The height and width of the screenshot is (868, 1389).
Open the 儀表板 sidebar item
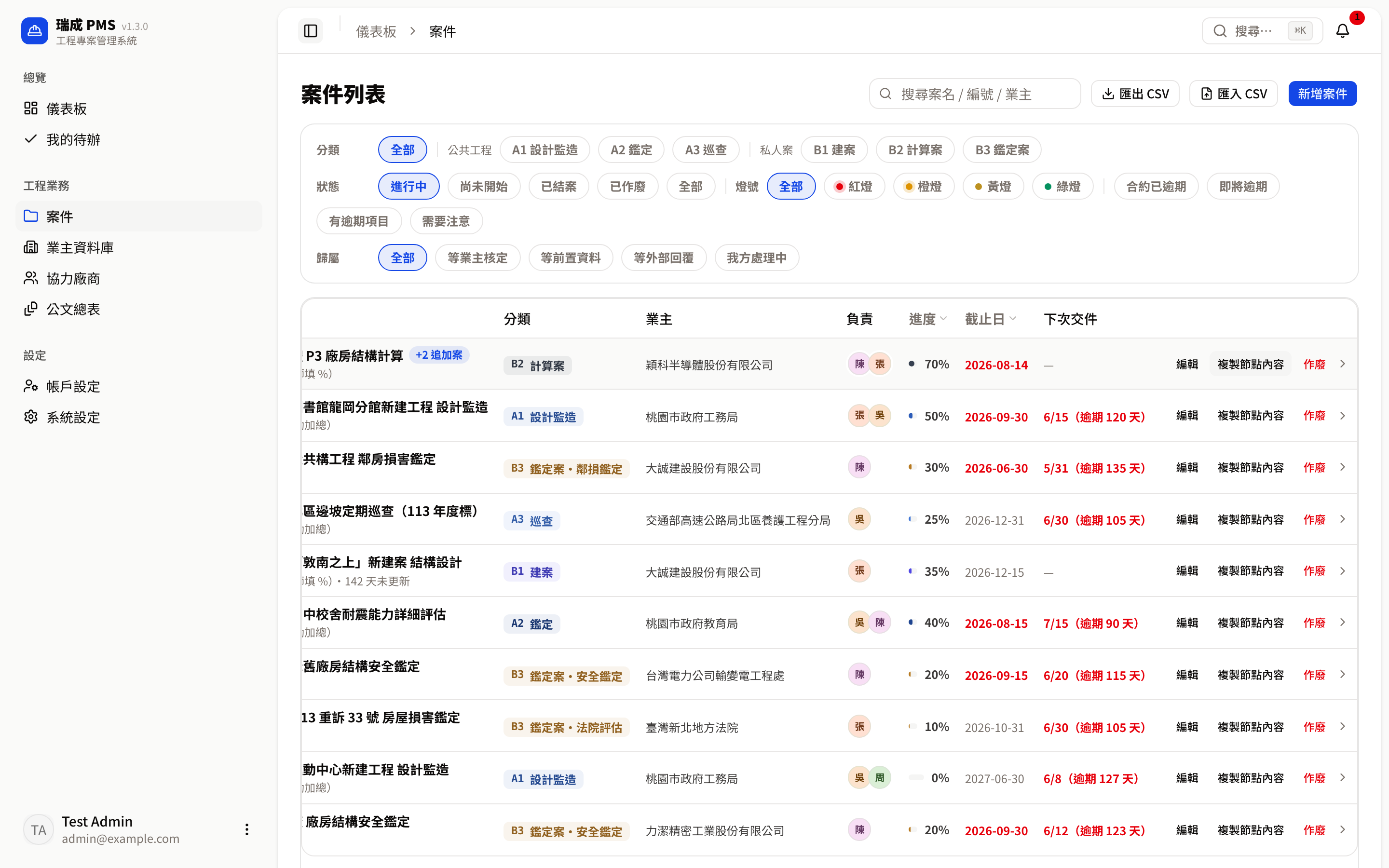coord(139,108)
